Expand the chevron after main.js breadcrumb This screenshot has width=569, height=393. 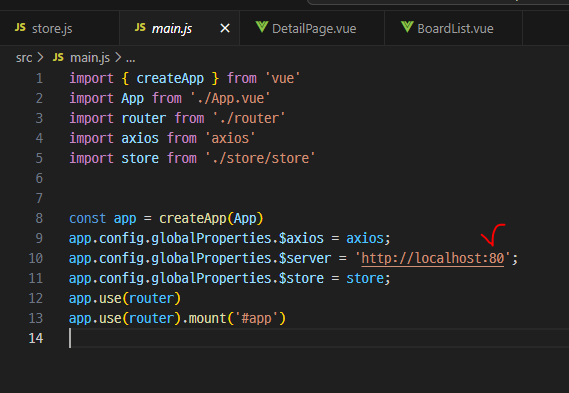point(118,57)
